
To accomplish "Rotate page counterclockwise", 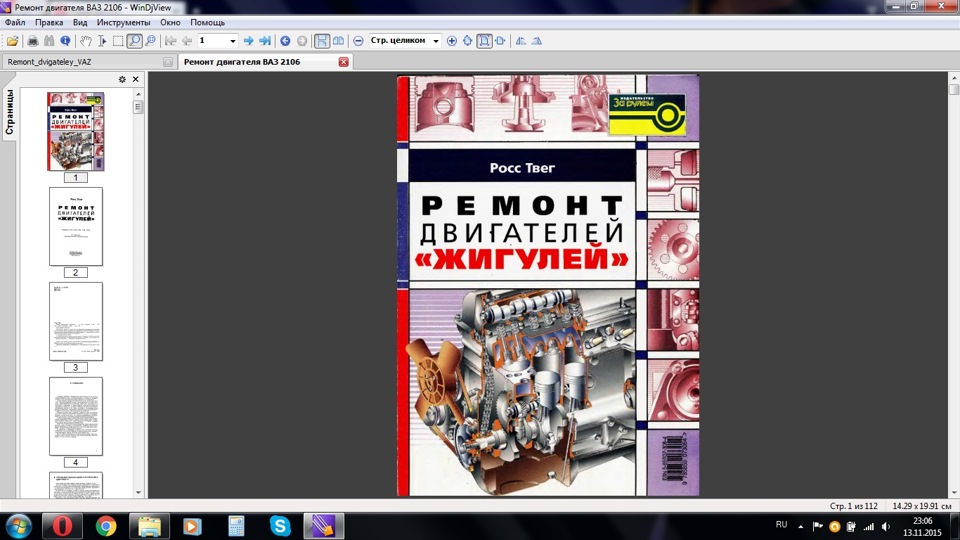I will (x=520, y=41).
